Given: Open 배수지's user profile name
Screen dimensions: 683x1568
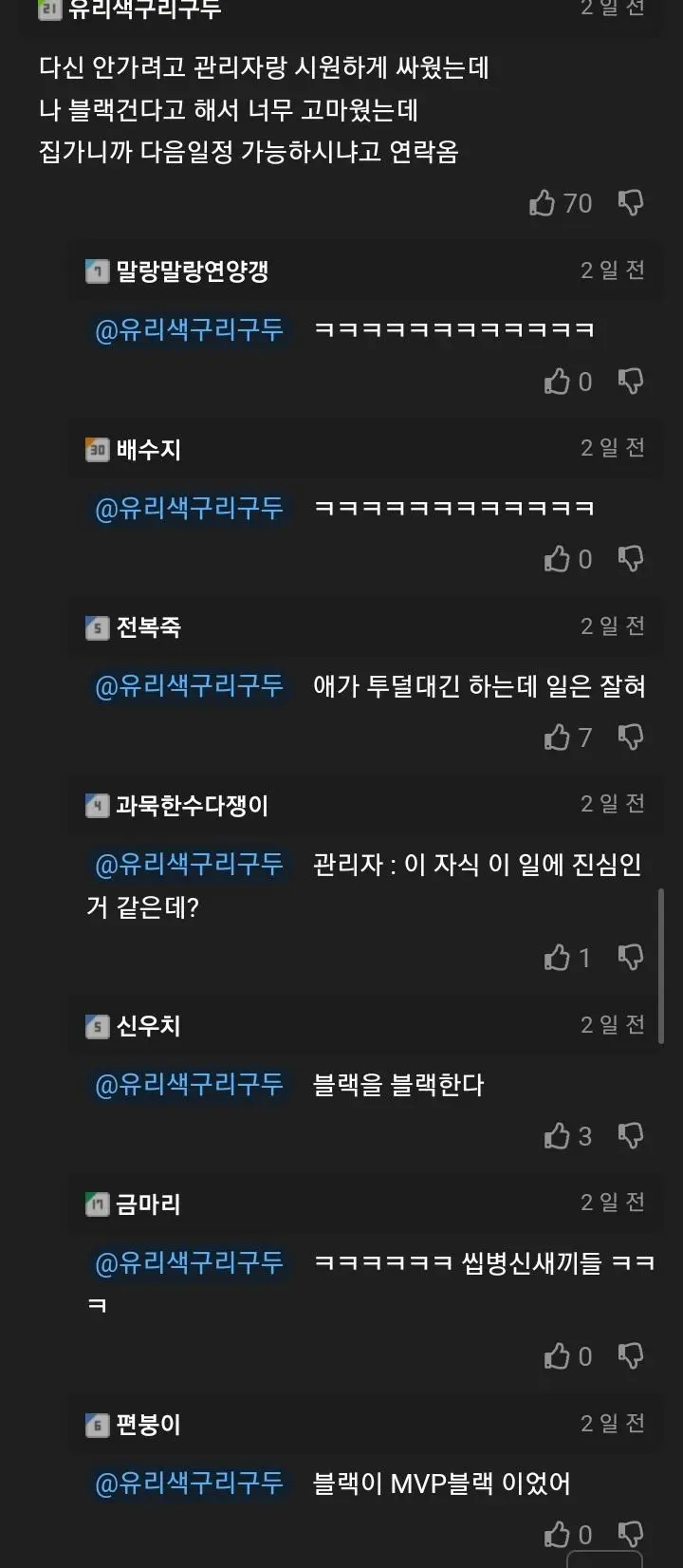Looking at the screenshot, I should (148, 449).
